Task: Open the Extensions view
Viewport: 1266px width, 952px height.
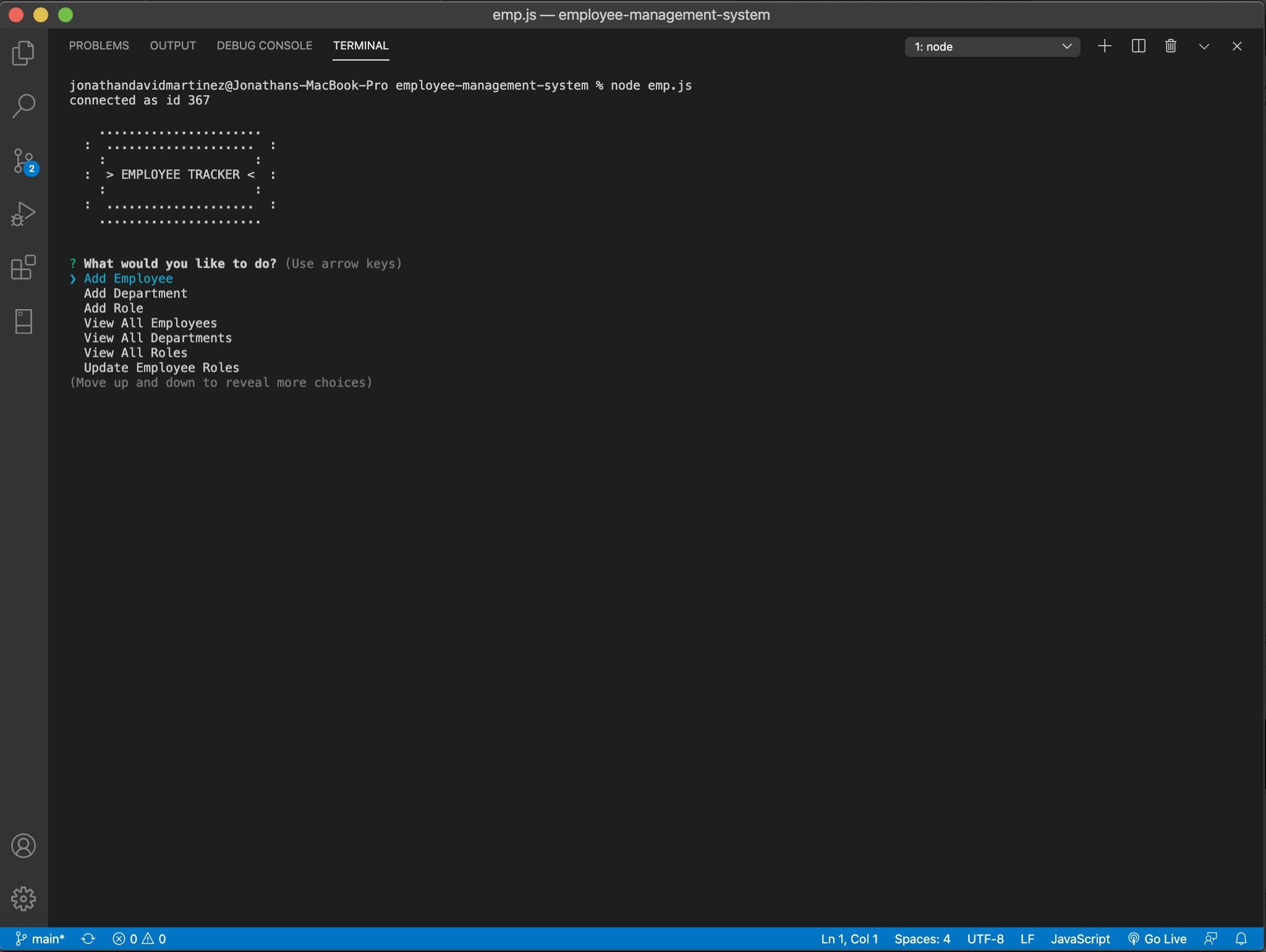Action: (23, 268)
